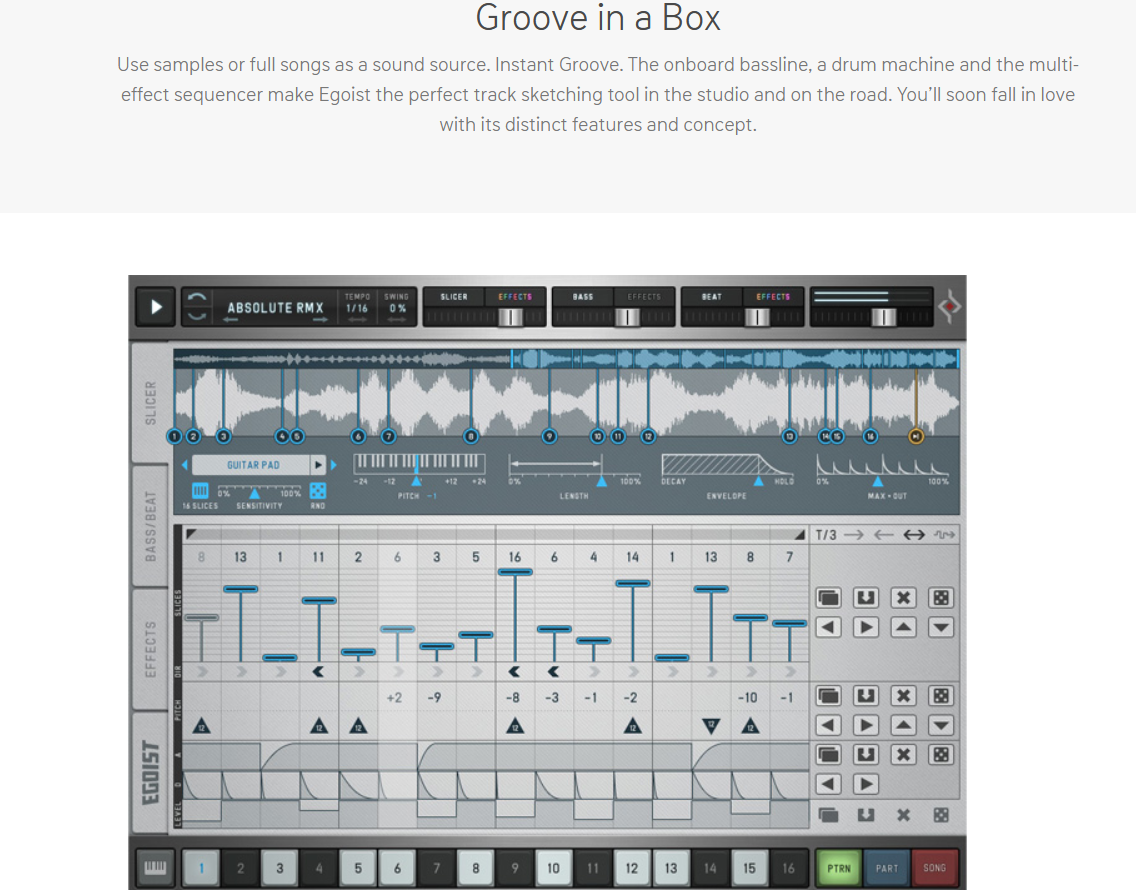Image resolution: width=1136 pixels, height=890 pixels.
Task: Copy the pitch row with stacked-pages icon
Action: (x=828, y=696)
